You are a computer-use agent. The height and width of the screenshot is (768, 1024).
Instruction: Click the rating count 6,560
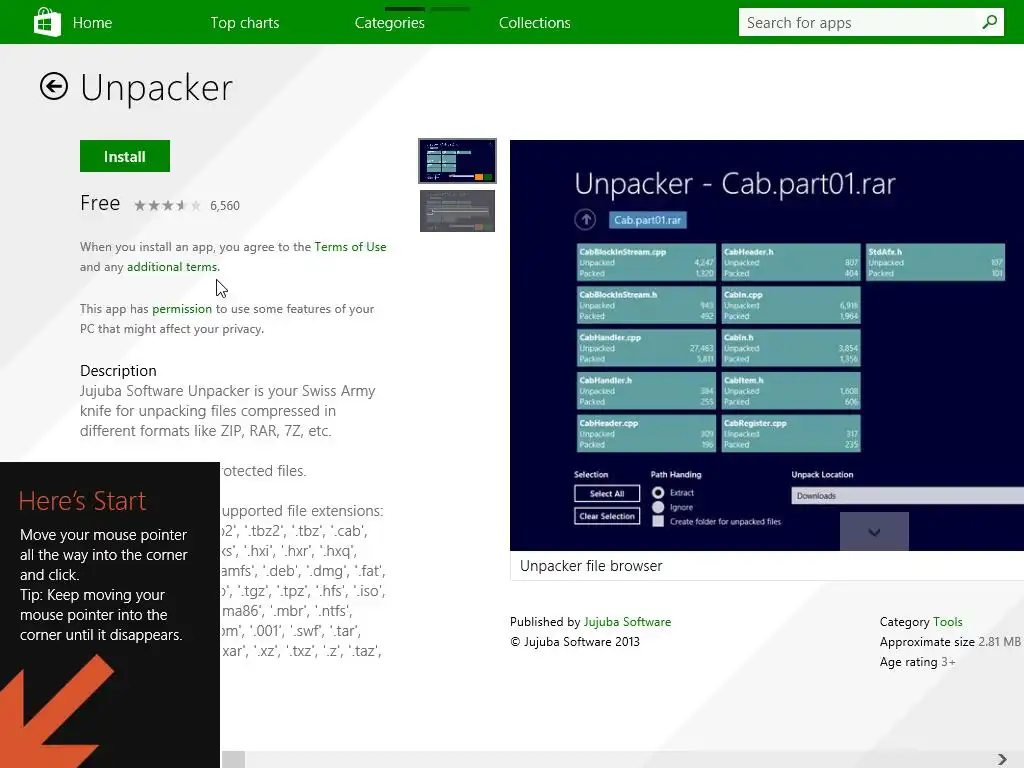click(x=225, y=206)
